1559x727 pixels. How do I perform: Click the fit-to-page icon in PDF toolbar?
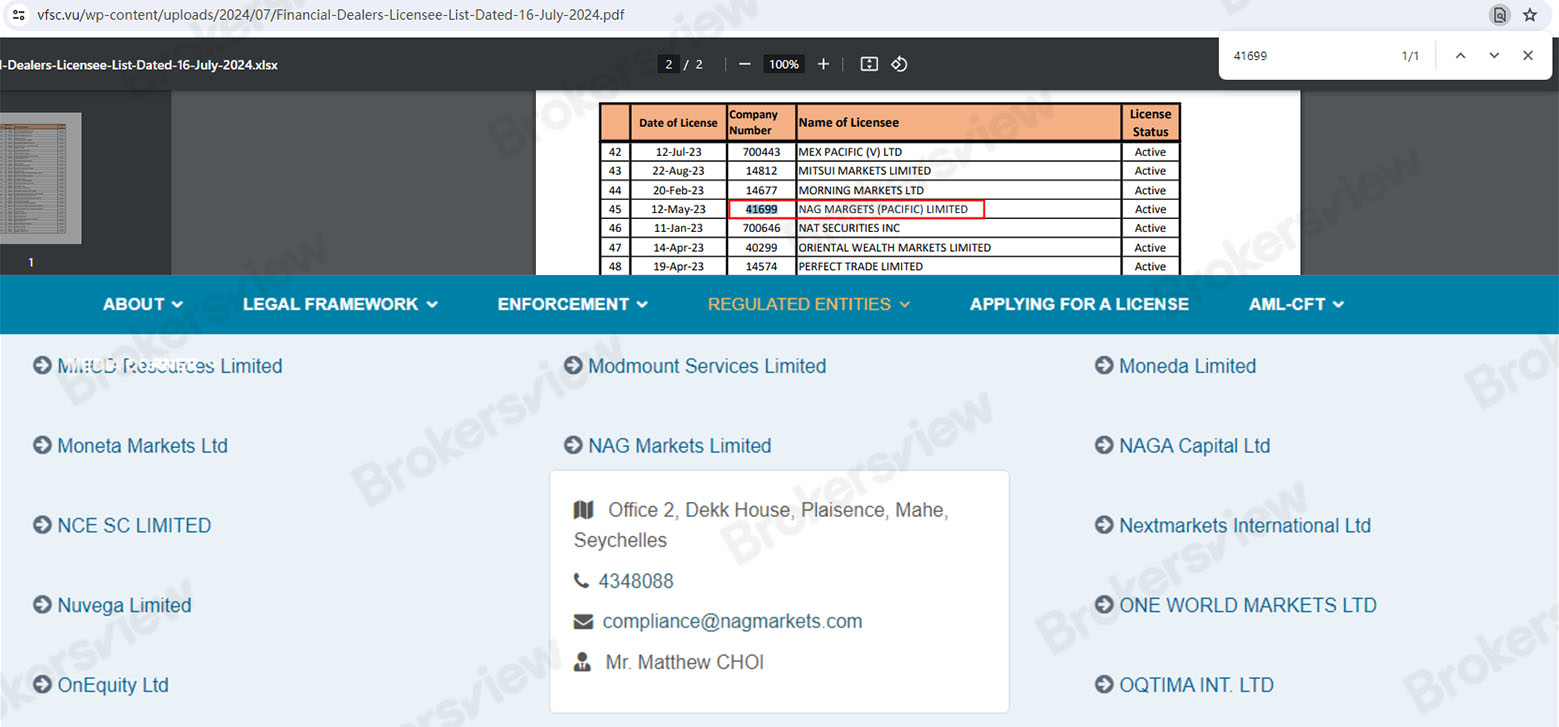click(868, 64)
